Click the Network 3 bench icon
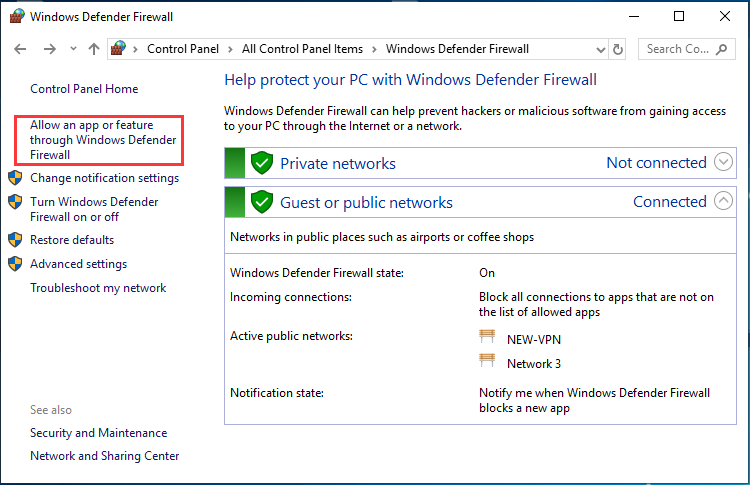The height and width of the screenshot is (485, 750). [x=487, y=360]
